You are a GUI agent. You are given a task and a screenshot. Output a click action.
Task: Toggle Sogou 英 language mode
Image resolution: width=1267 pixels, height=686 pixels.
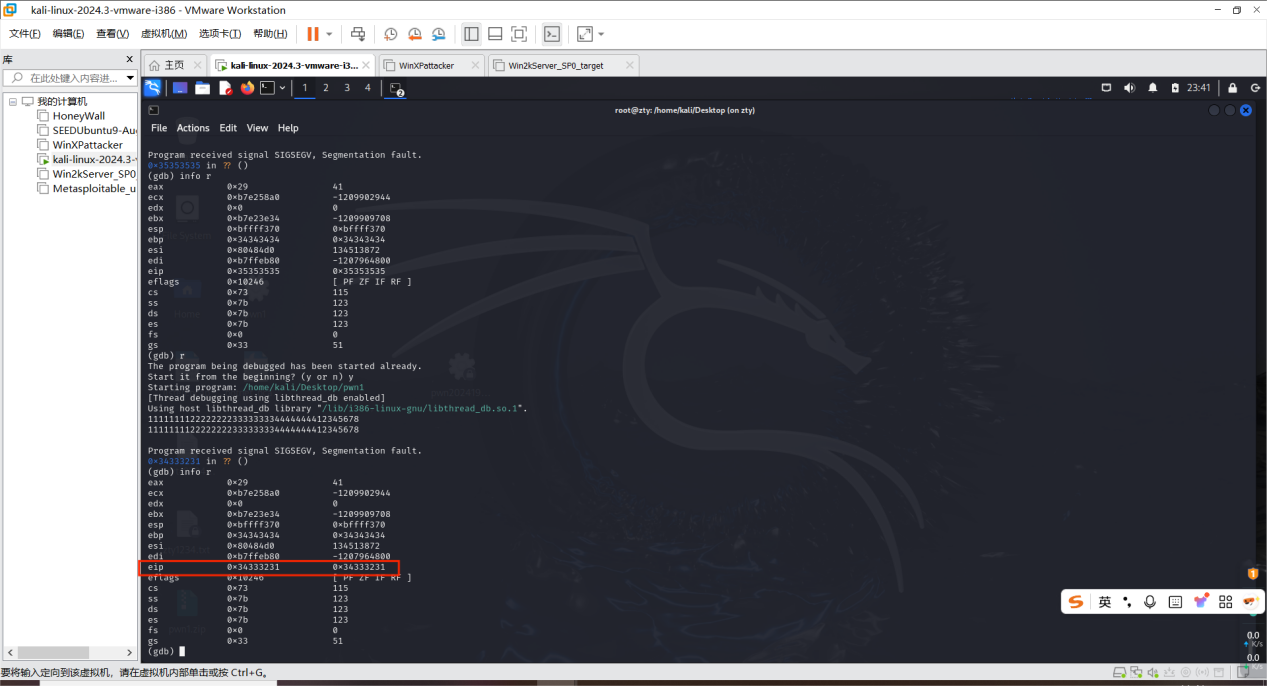1104,602
